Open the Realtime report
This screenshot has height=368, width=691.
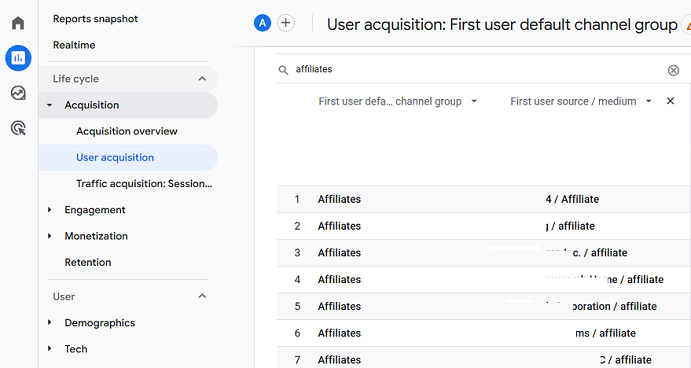[74, 45]
